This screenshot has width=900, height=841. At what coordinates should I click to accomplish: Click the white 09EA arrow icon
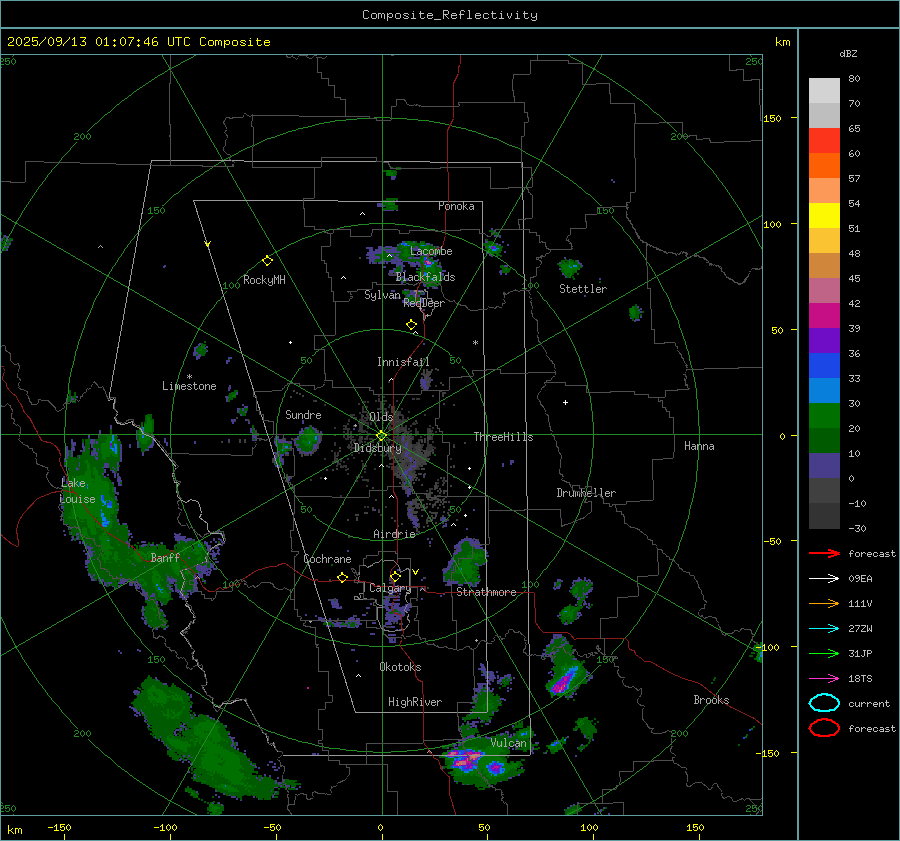(x=824, y=579)
